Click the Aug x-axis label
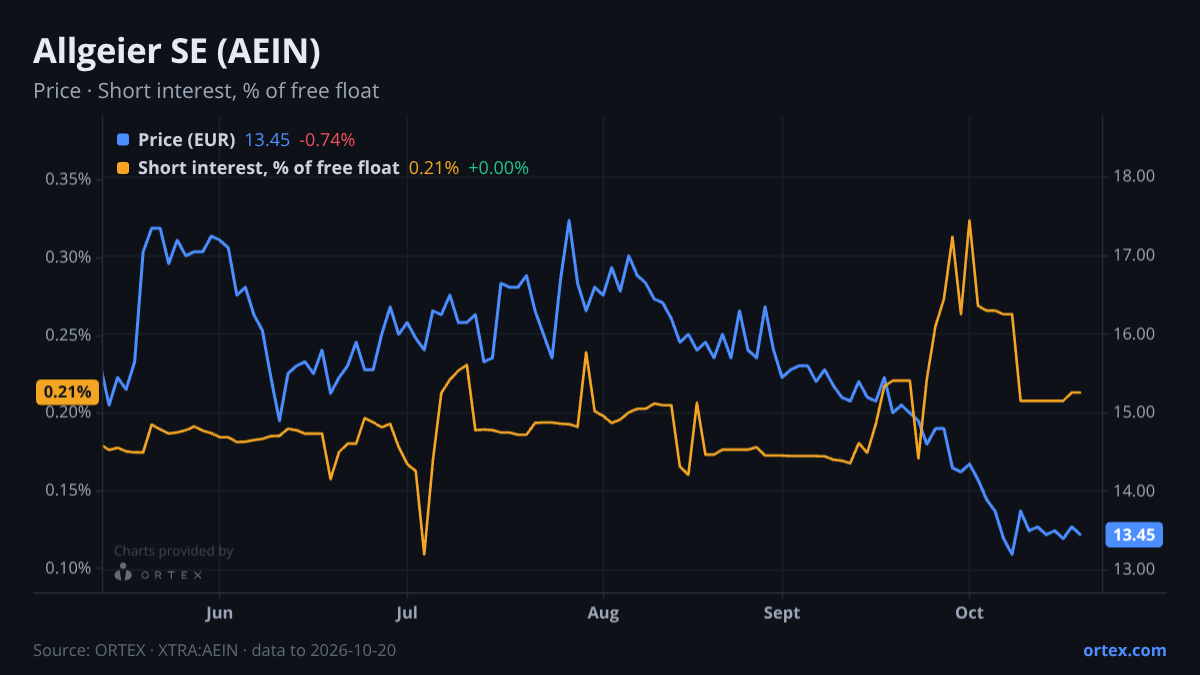This screenshot has height=675, width=1200. tap(603, 612)
